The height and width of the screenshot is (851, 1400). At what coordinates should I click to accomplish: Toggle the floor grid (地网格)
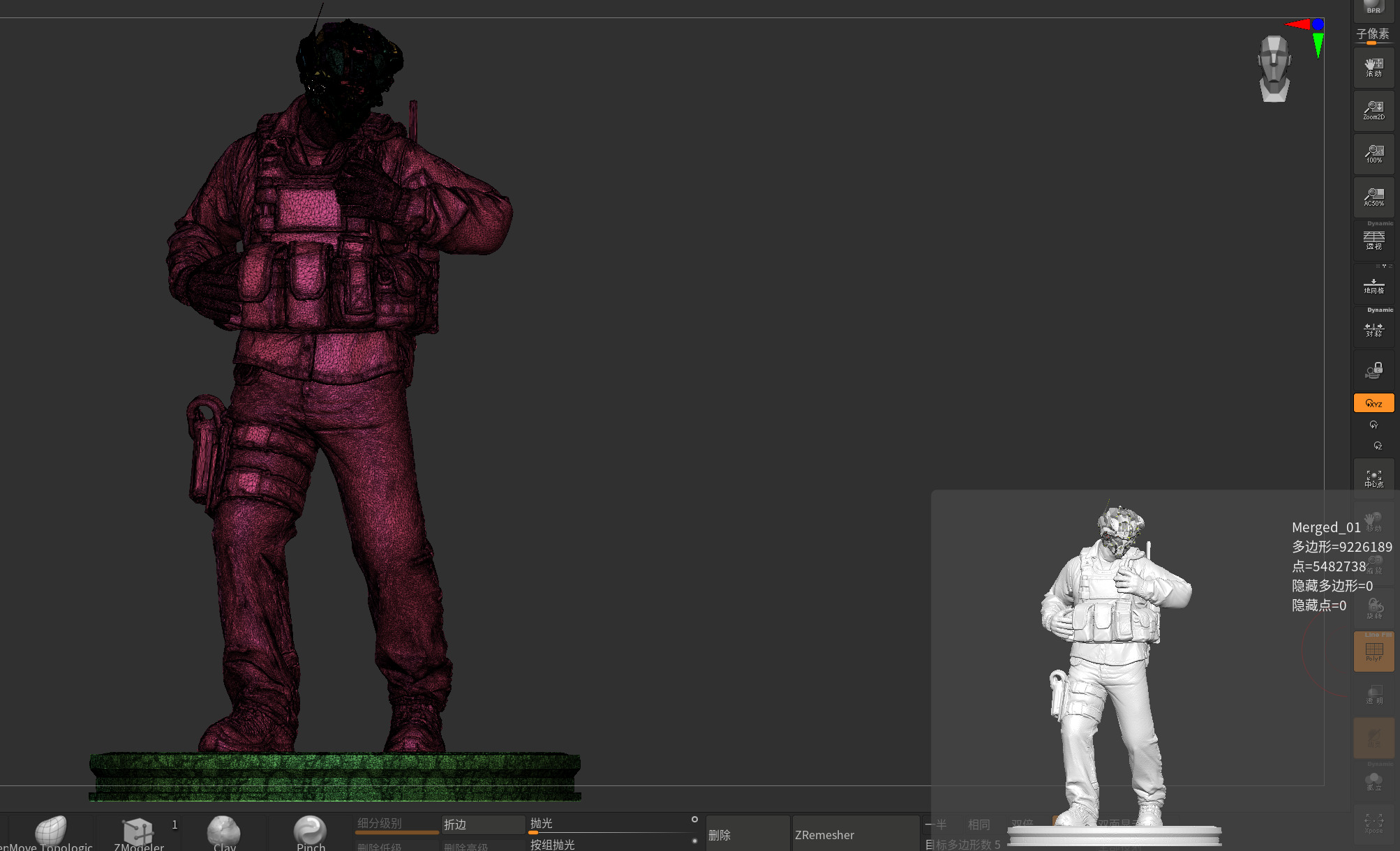[x=1373, y=284]
